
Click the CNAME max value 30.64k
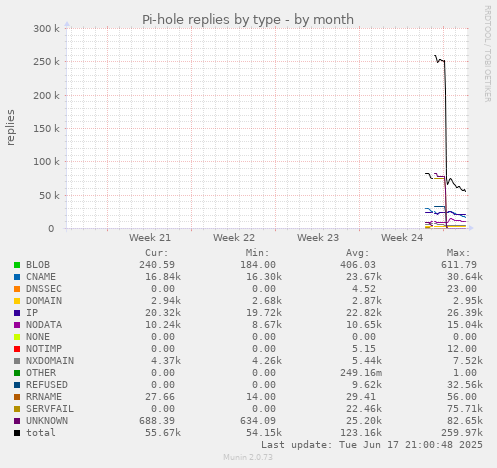coord(465,277)
